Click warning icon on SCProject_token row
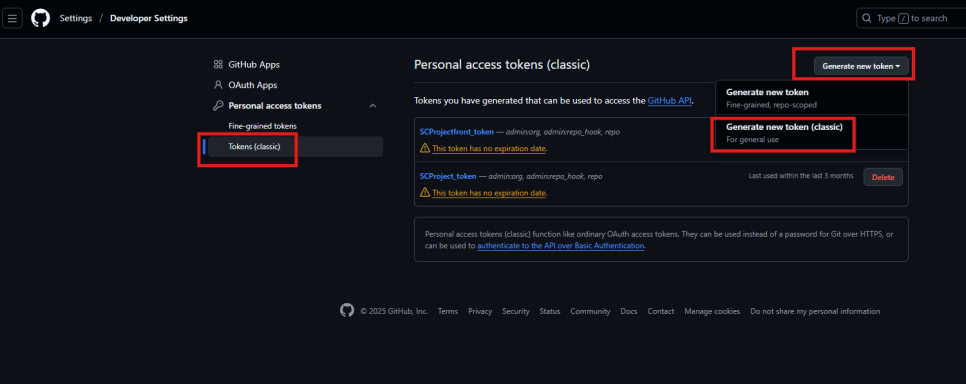The image size is (966, 384). [x=425, y=193]
